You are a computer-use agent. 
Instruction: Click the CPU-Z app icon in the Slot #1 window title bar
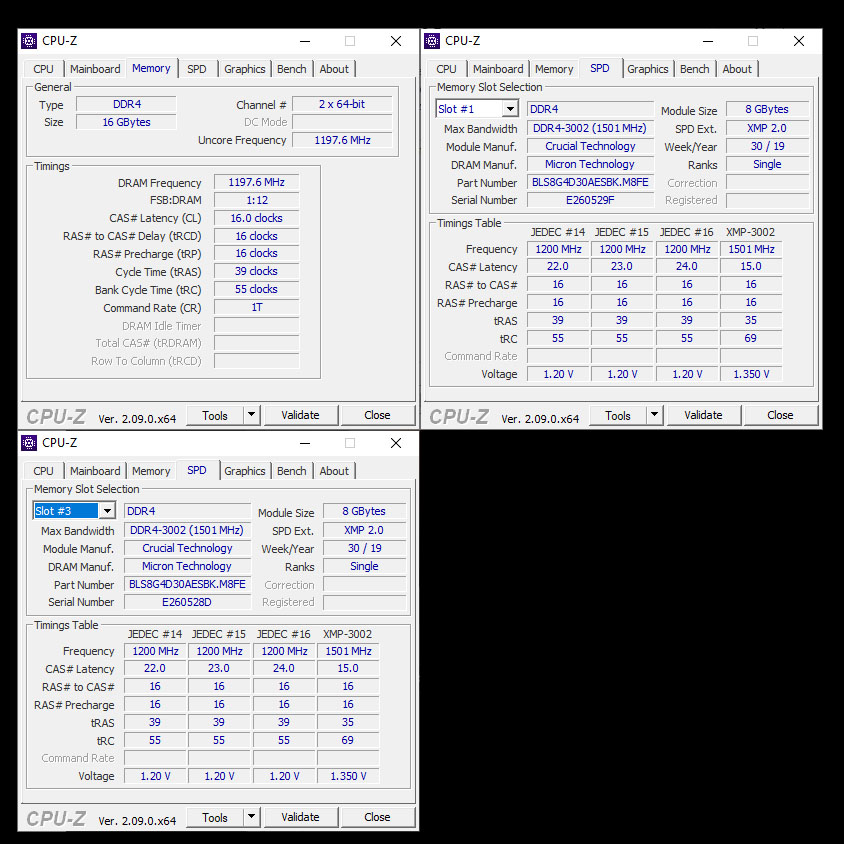[432, 41]
